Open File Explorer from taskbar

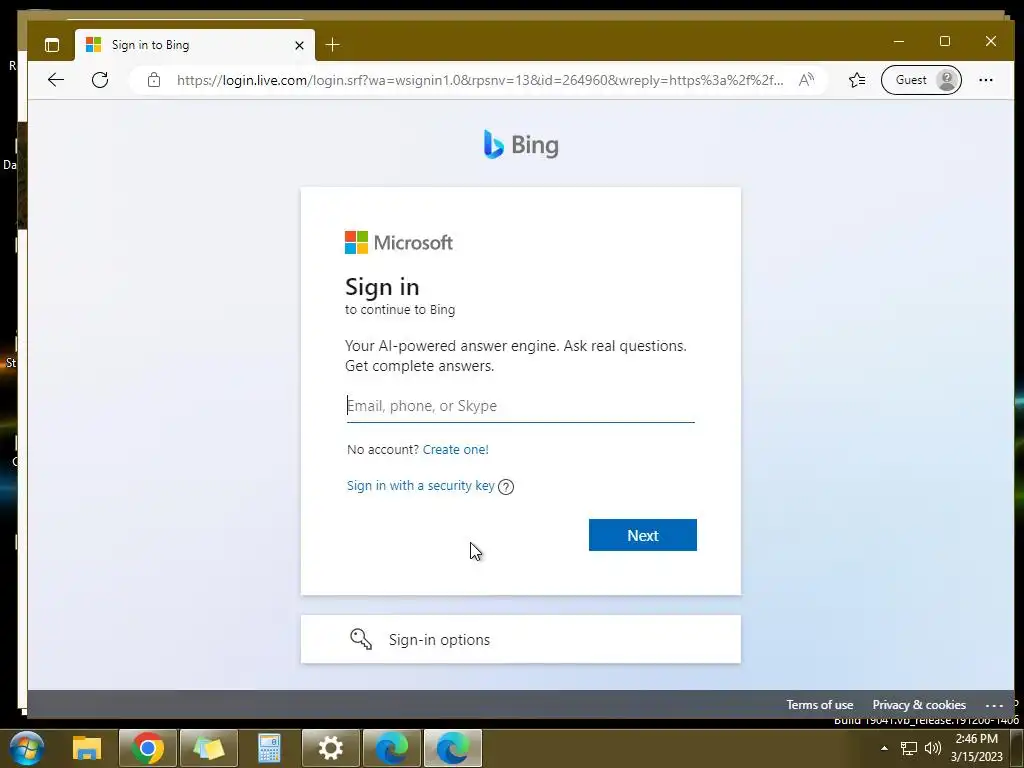pyautogui.click(x=87, y=748)
